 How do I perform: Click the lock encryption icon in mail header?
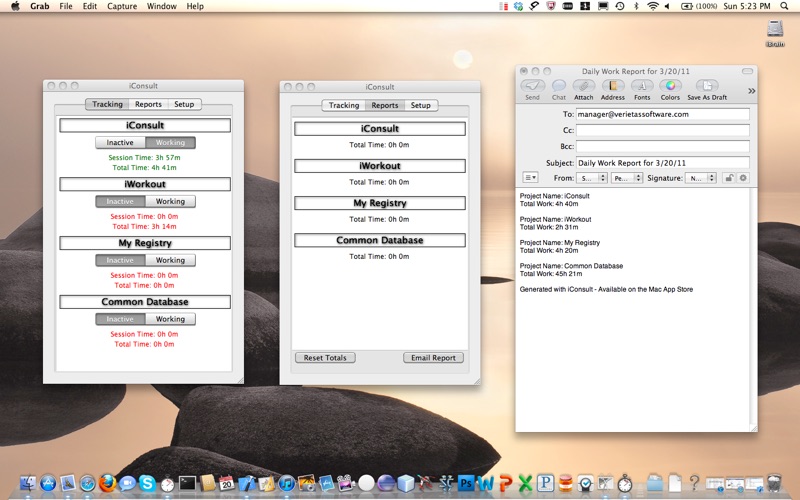point(730,178)
